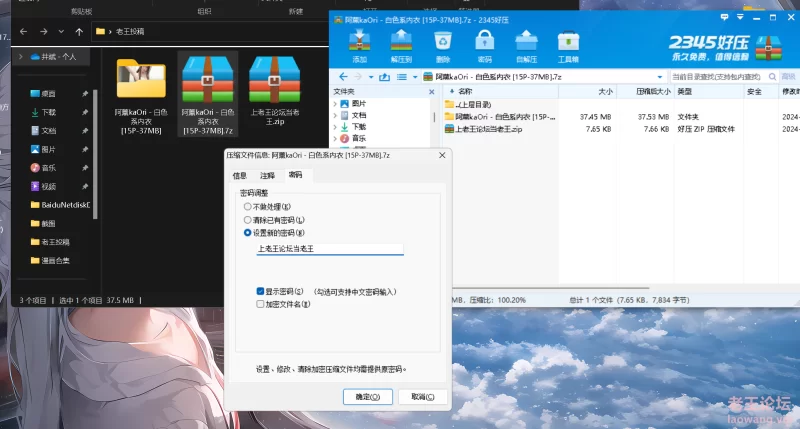Switch to the 注释 tab in the dialog
This screenshot has height=429, width=800.
tap(267, 175)
